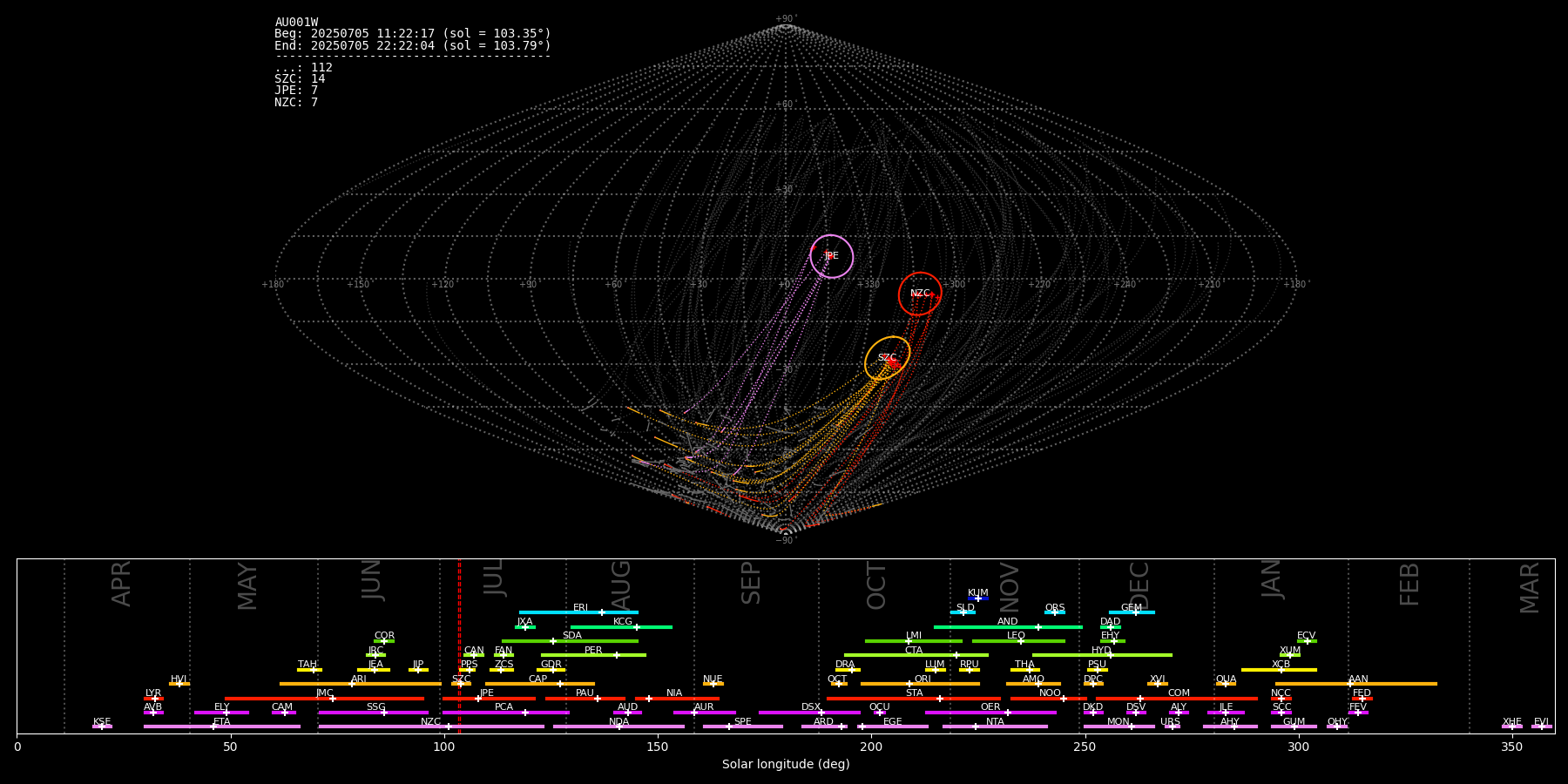Image resolution: width=1568 pixels, height=784 pixels.
Task: Select the NOO shower bar in timeline
Action: click(1049, 699)
